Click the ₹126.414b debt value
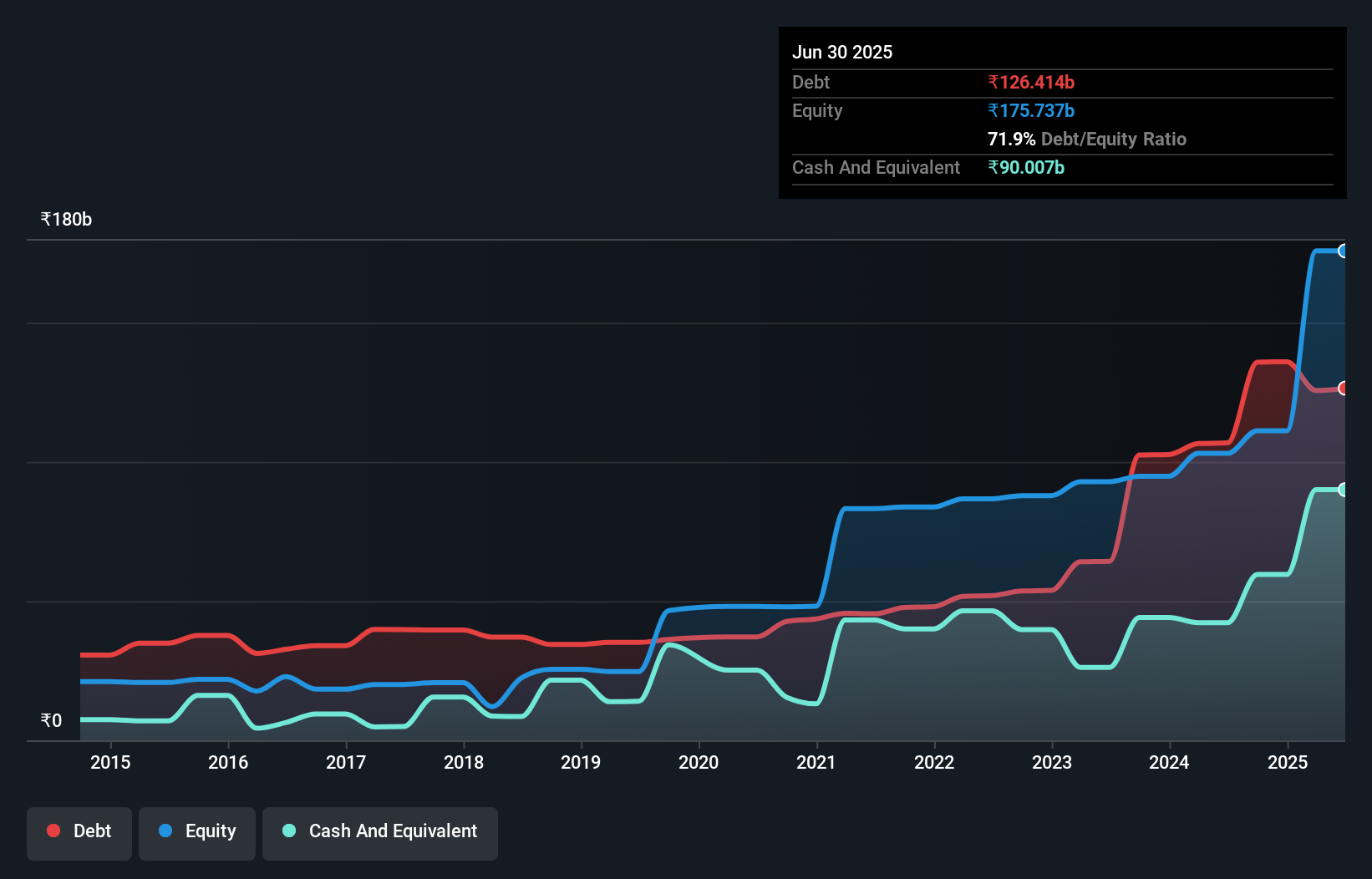Image resolution: width=1372 pixels, height=879 pixels. click(1031, 82)
